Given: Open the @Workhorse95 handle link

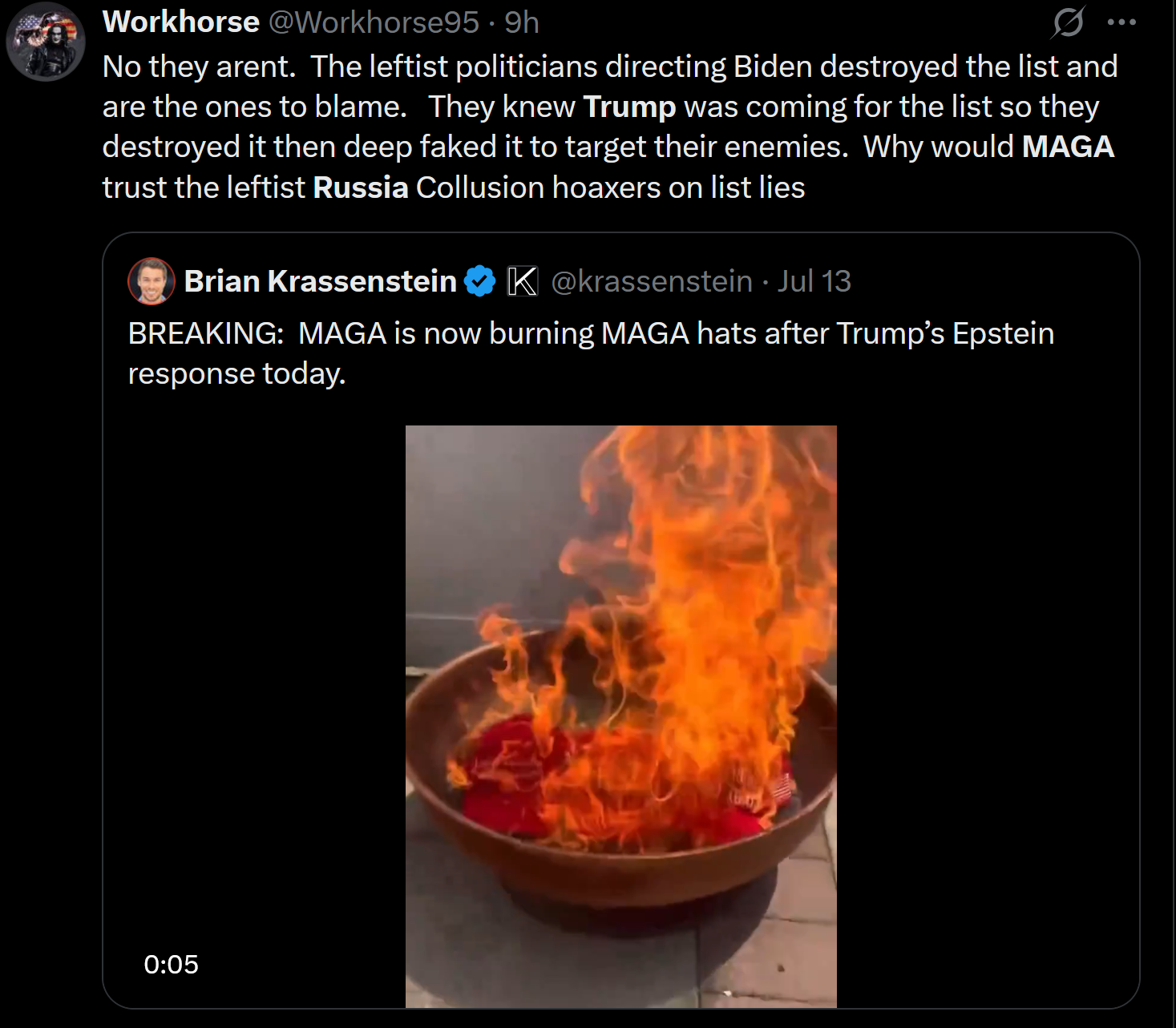Looking at the screenshot, I should point(374,22).
